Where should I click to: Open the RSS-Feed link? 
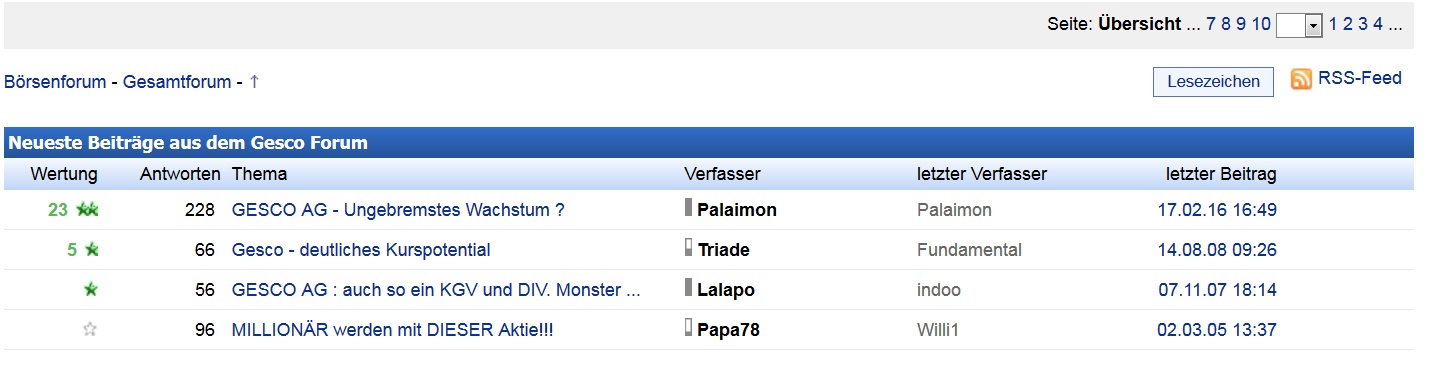(1360, 78)
